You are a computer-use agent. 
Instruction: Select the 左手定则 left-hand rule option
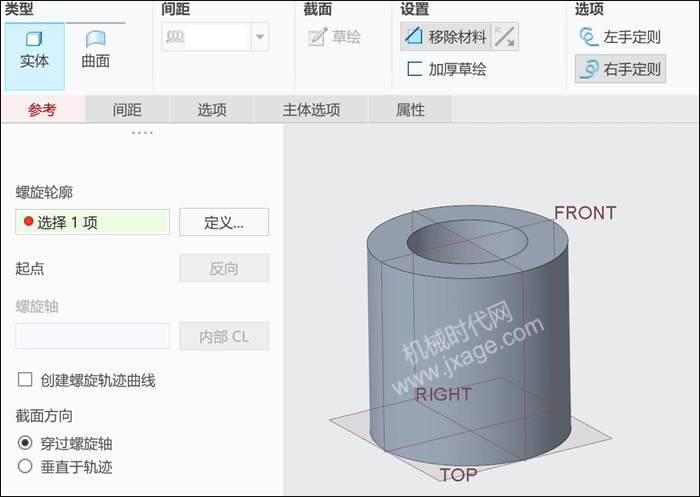tap(620, 37)
